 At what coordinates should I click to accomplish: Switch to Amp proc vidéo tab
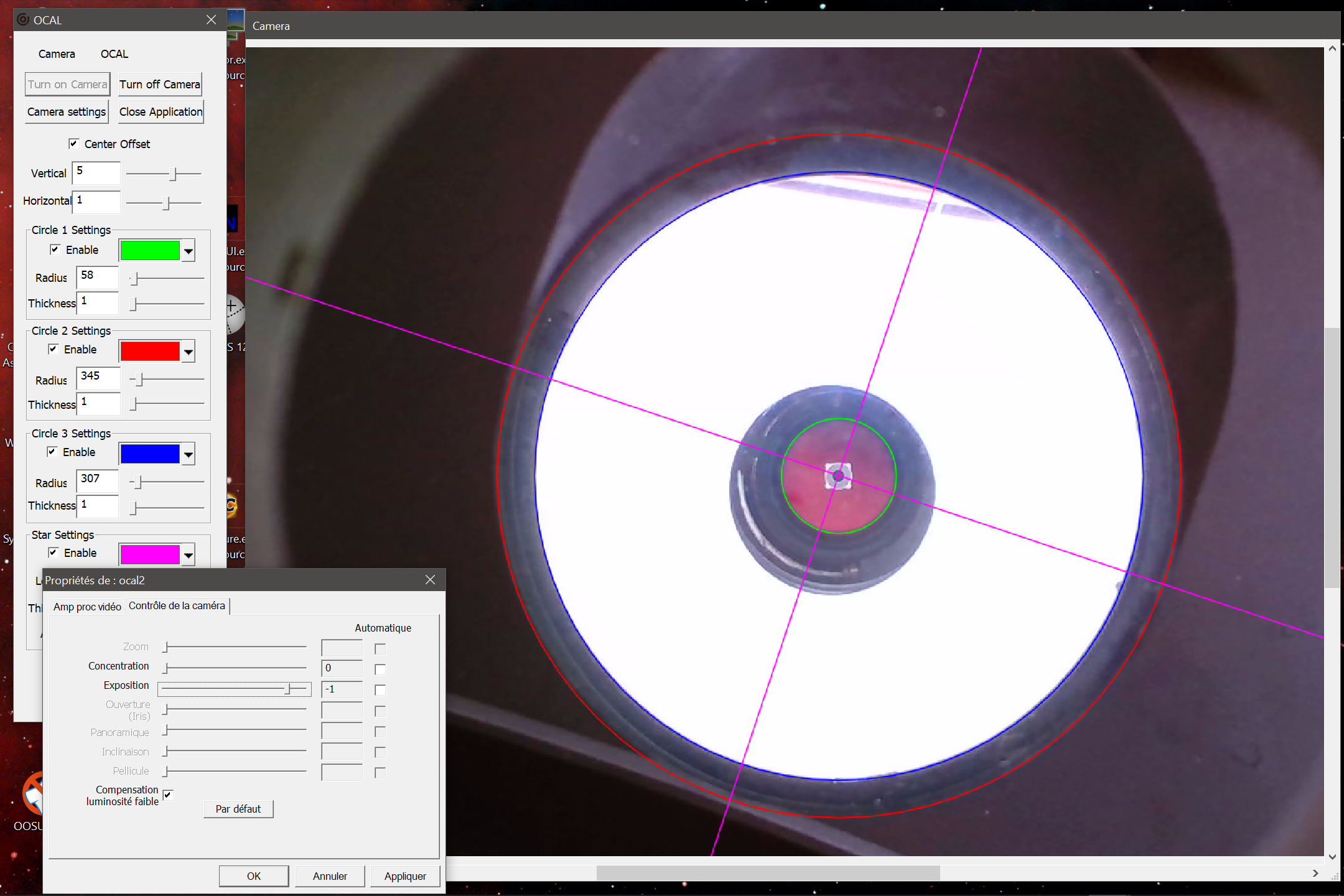87,607
